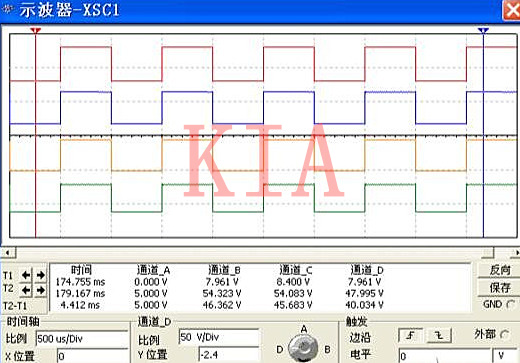Move cursor T1 right with its arrow
520x363 pixels.
[x=41, y=275]
